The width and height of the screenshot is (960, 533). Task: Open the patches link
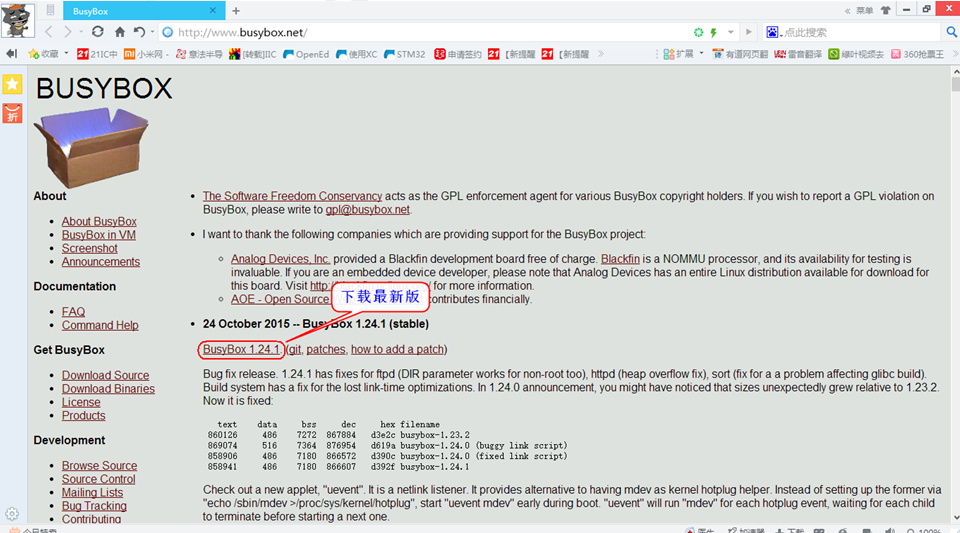(x=326, y=349)
